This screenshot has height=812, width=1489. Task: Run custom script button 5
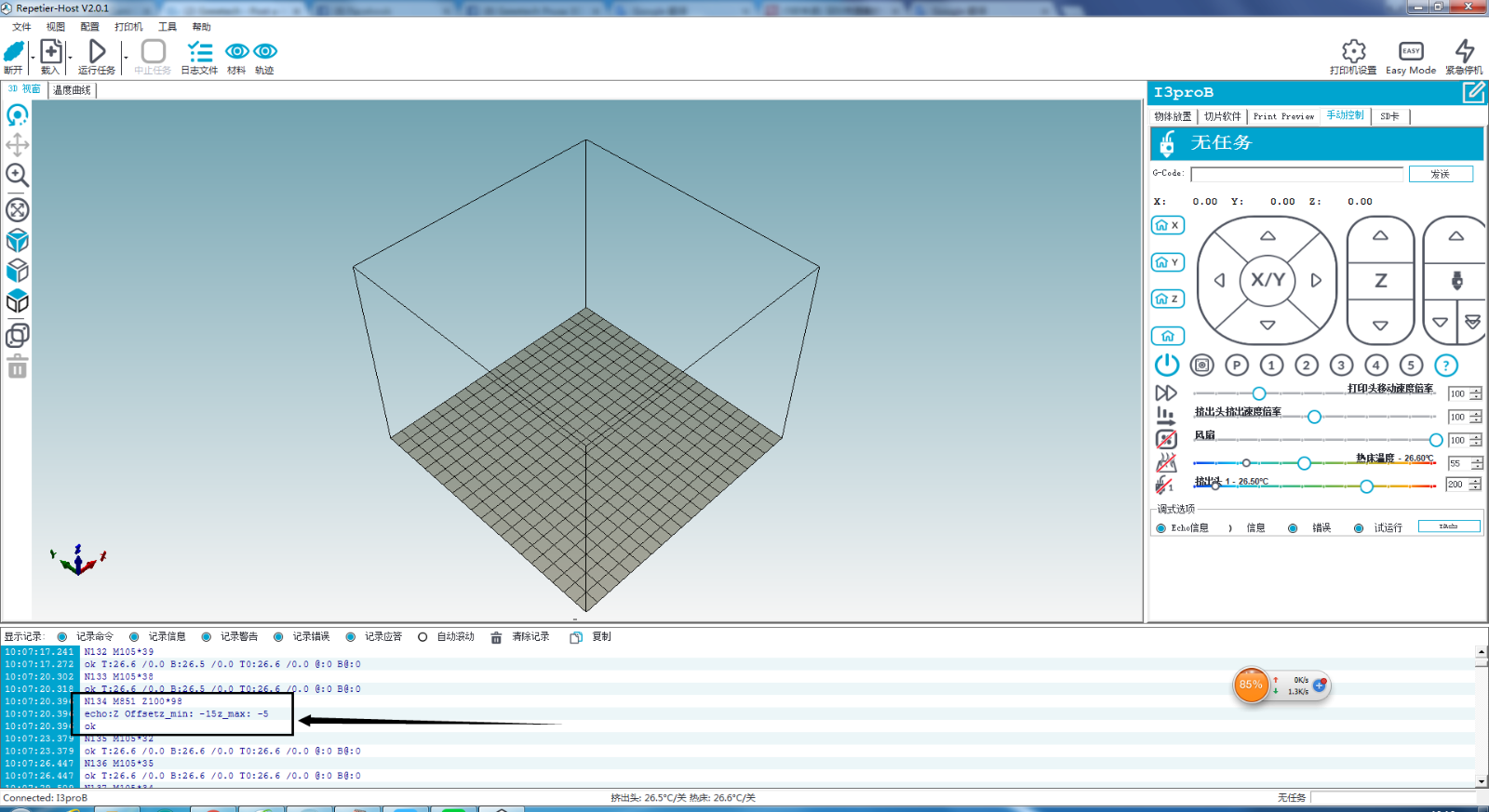pos(1411,366)
